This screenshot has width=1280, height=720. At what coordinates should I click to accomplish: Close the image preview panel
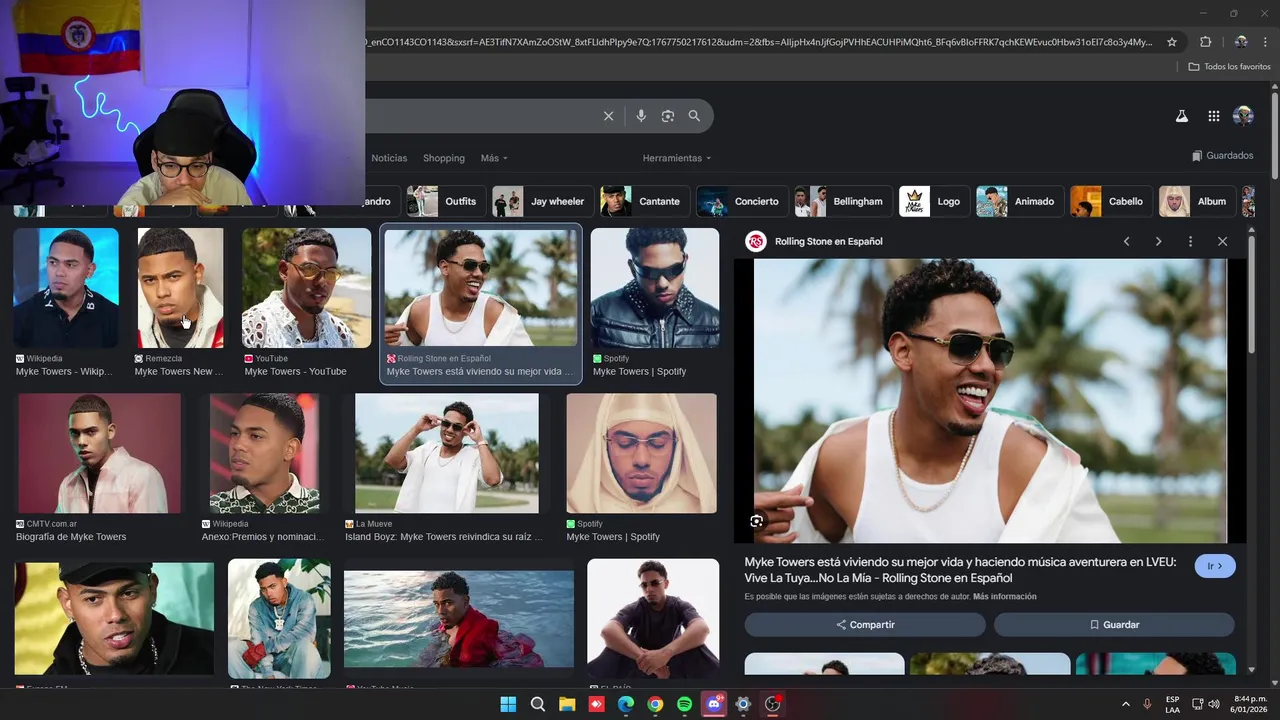1222,242
